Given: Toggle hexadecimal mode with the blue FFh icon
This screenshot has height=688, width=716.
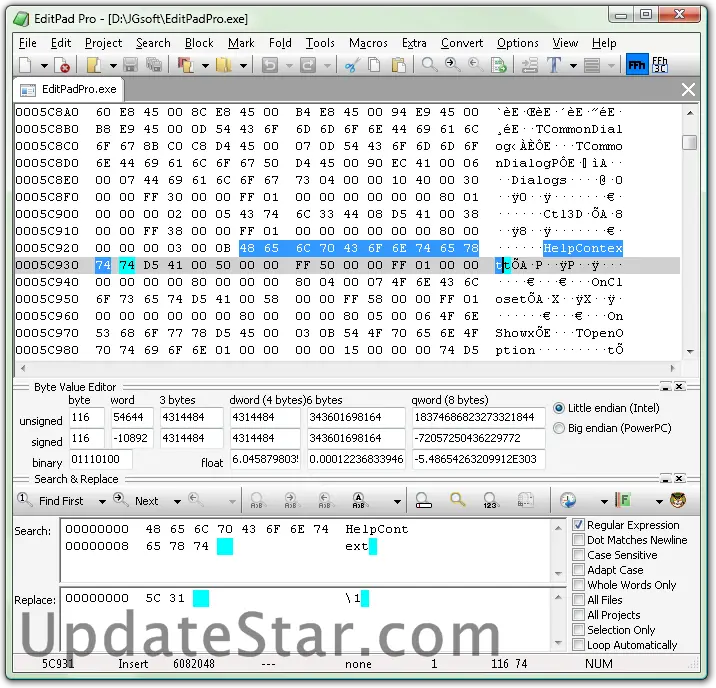Looking at the screenshot, I should pyautogui.click(x=637, y=65).
